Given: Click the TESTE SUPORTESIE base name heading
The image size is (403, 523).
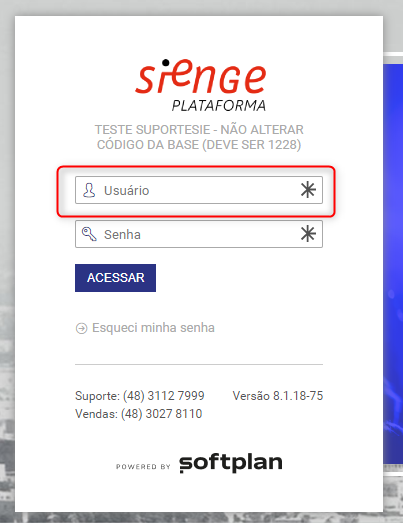Looking at the screenshot, I should 199,129.
